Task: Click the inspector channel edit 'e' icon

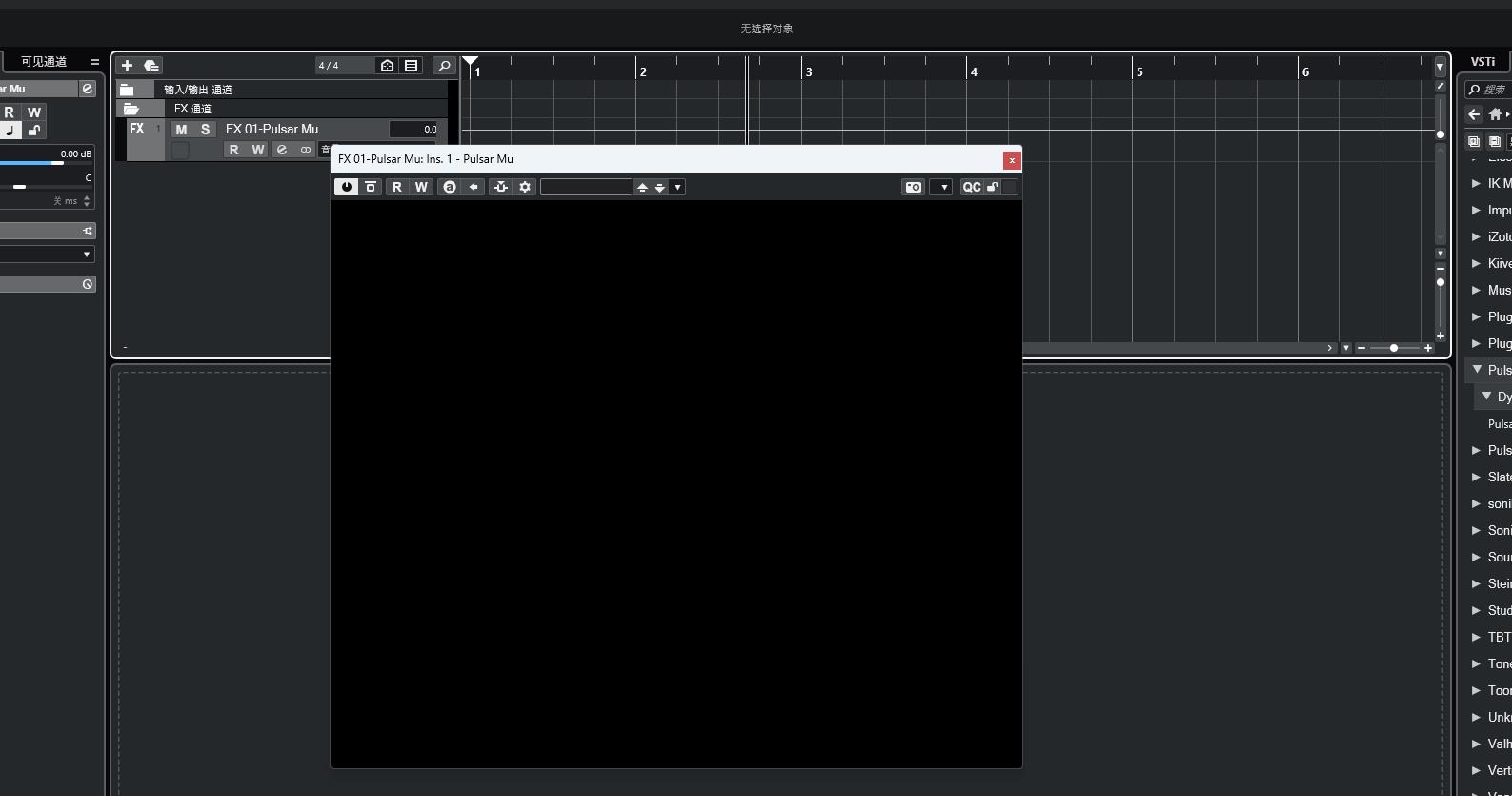Action: pos(87,89)
